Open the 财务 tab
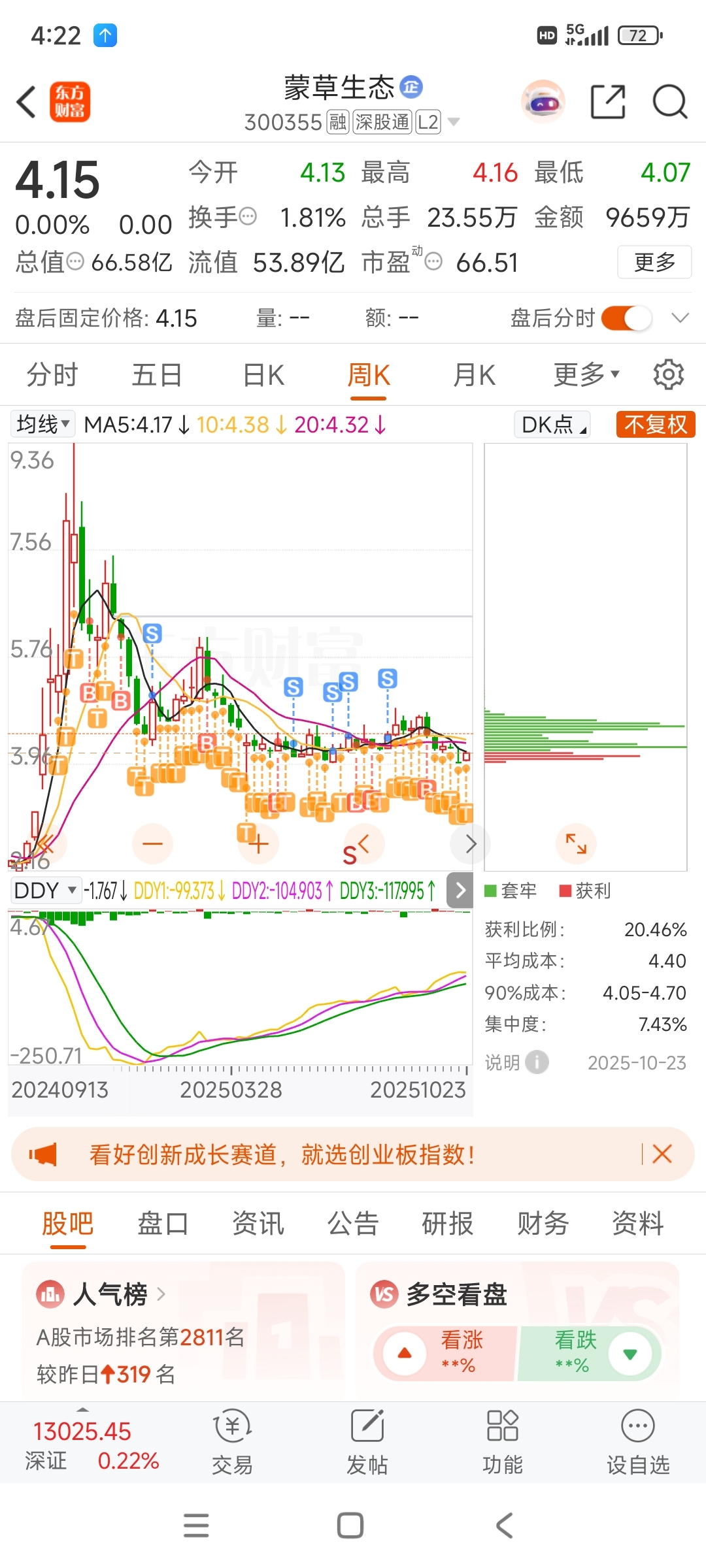Viewport: 706px width, 1568px height. point(543,1223)
